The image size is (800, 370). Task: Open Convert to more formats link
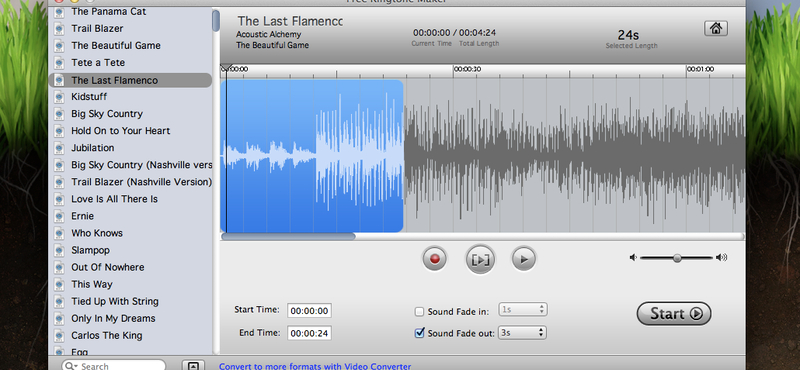[x=315, y=366]
